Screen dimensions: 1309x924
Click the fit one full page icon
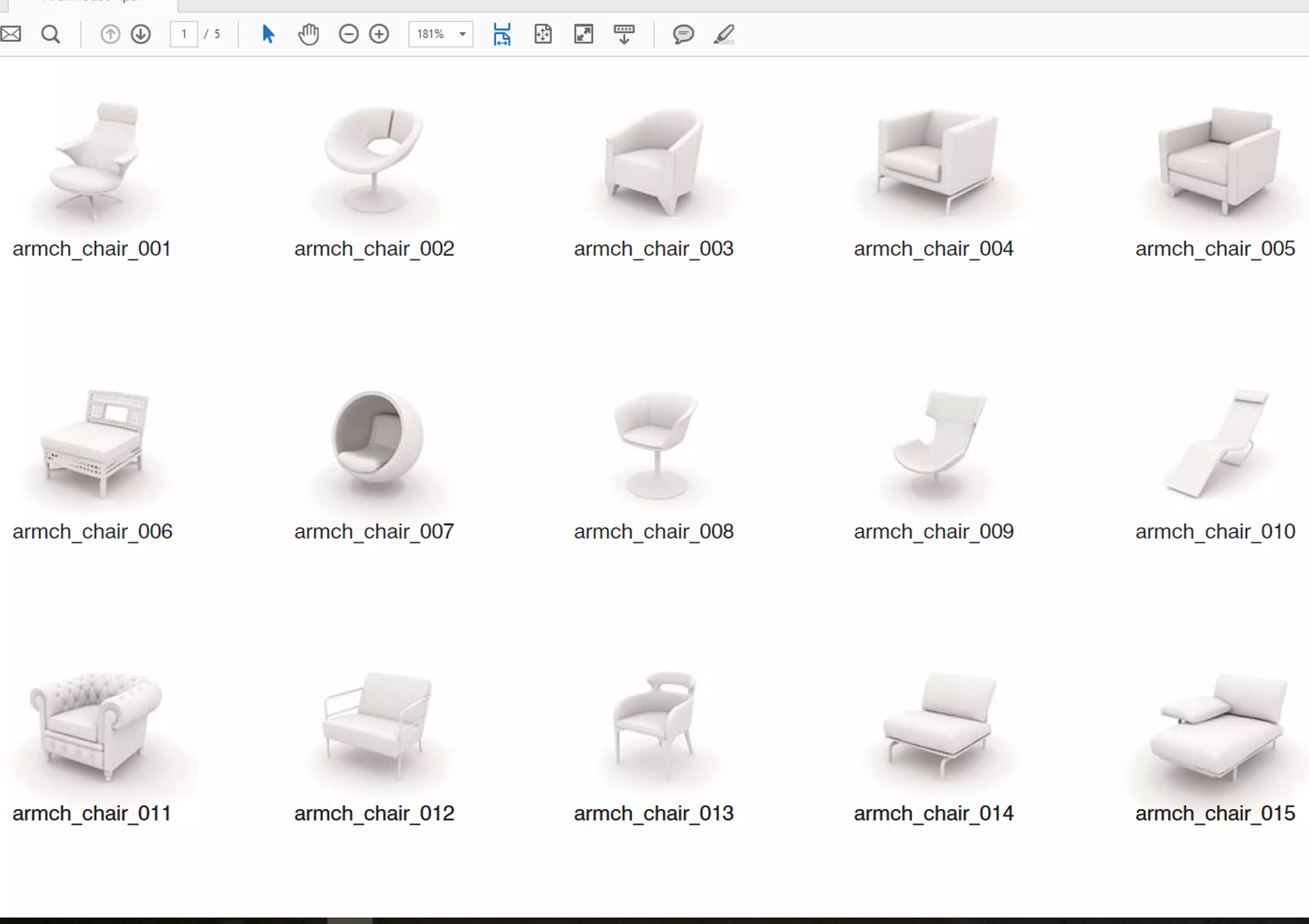click(x=543, y=34)
